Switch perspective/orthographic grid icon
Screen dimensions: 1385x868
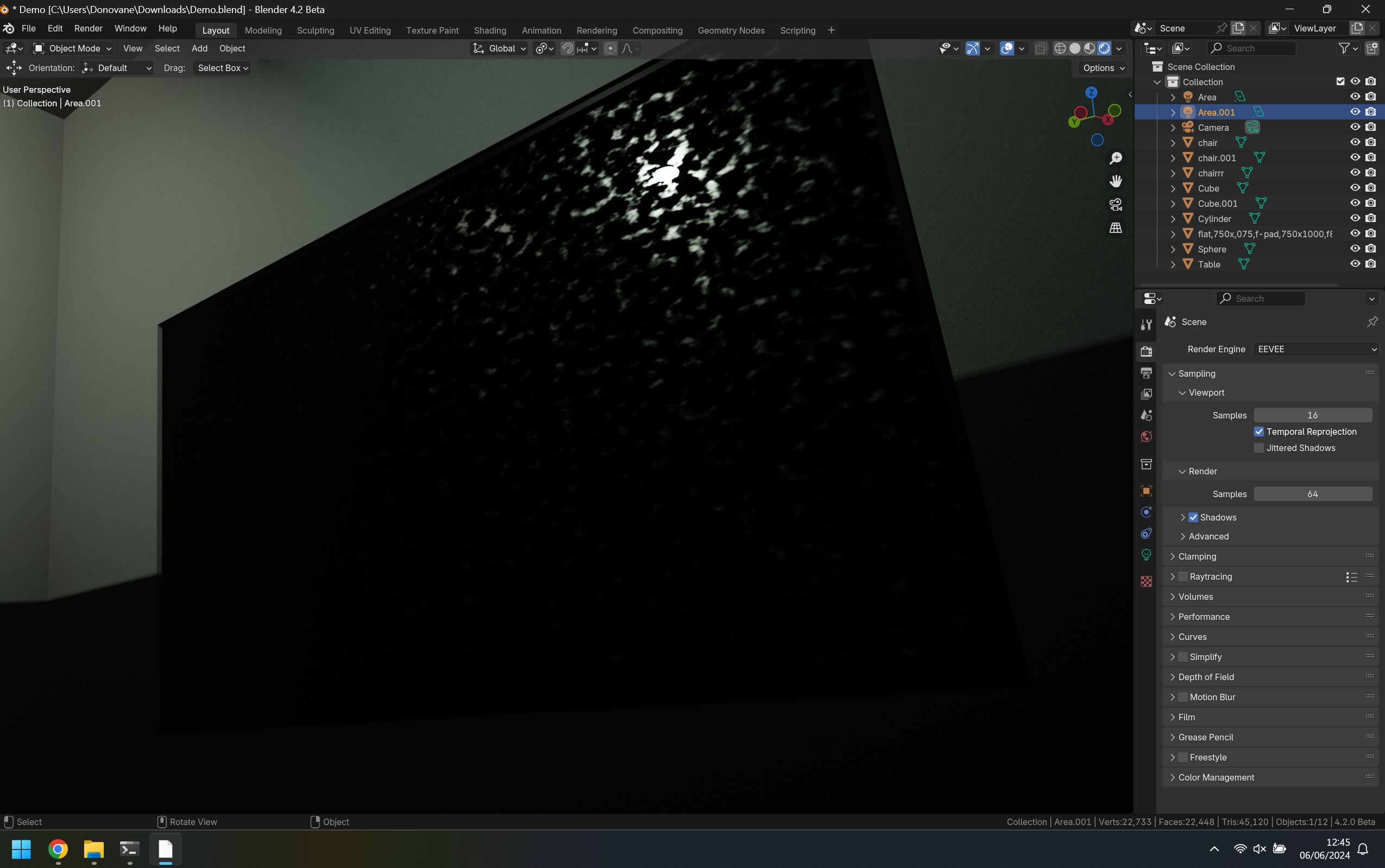pos(1116,228)
